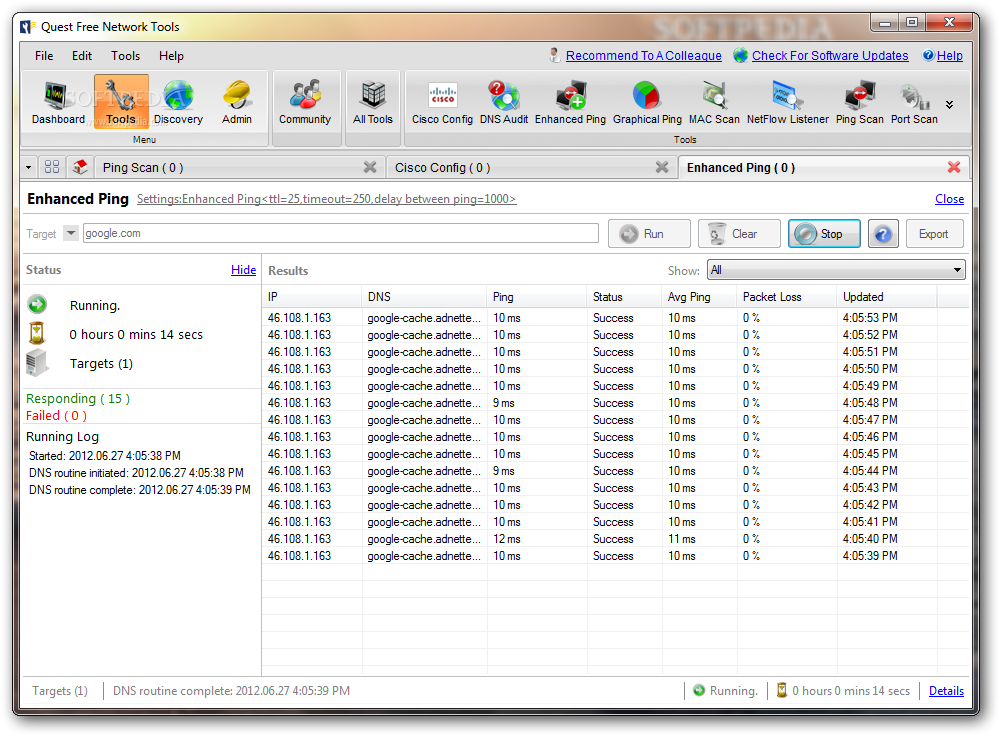Click the Targets (1) server icon
Image resolution: width=1000 pixels, height=736 pixels.
point(37,363)
